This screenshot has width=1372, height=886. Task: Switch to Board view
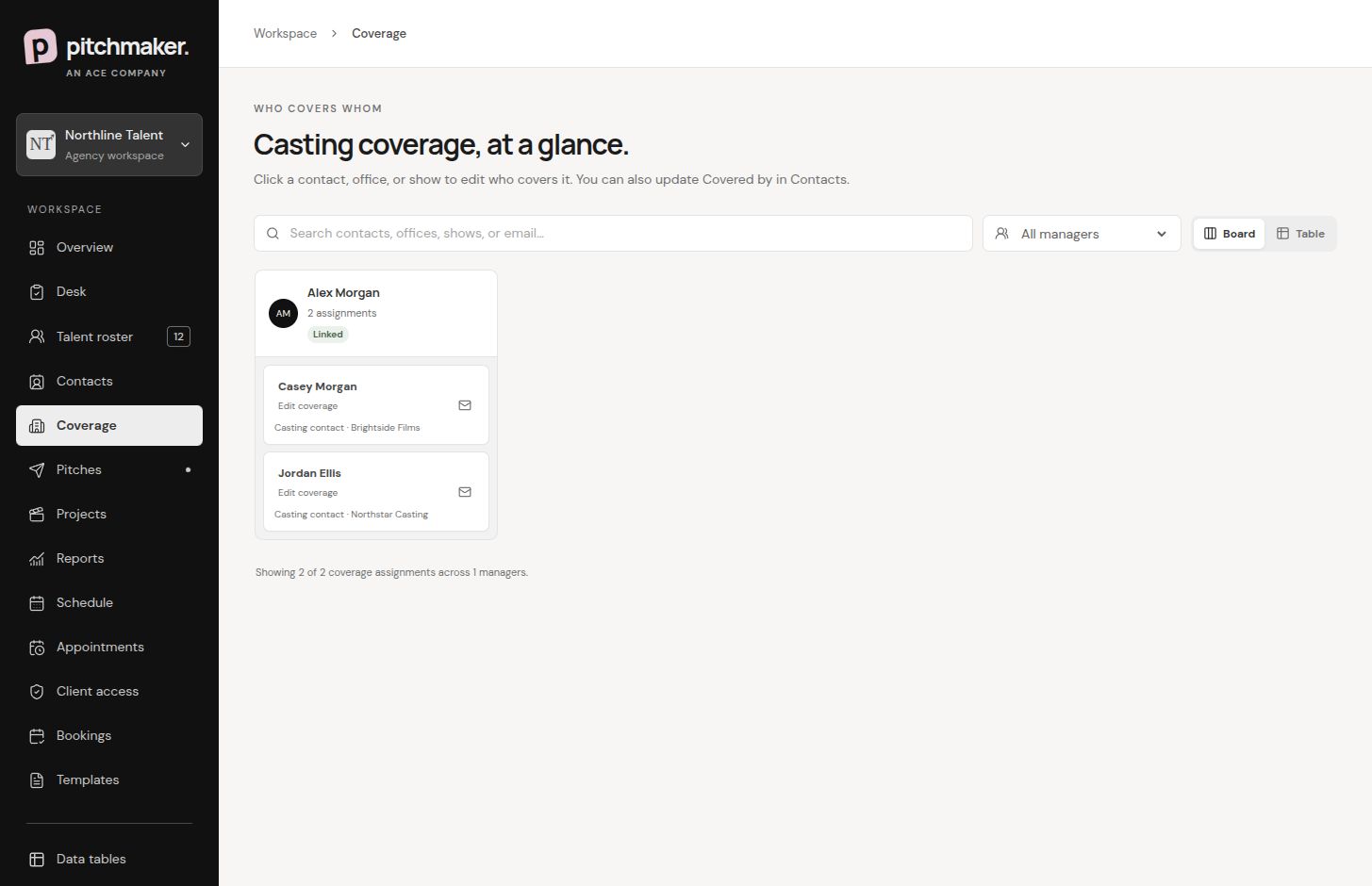pyautogui.click(x=1230, y=234)
